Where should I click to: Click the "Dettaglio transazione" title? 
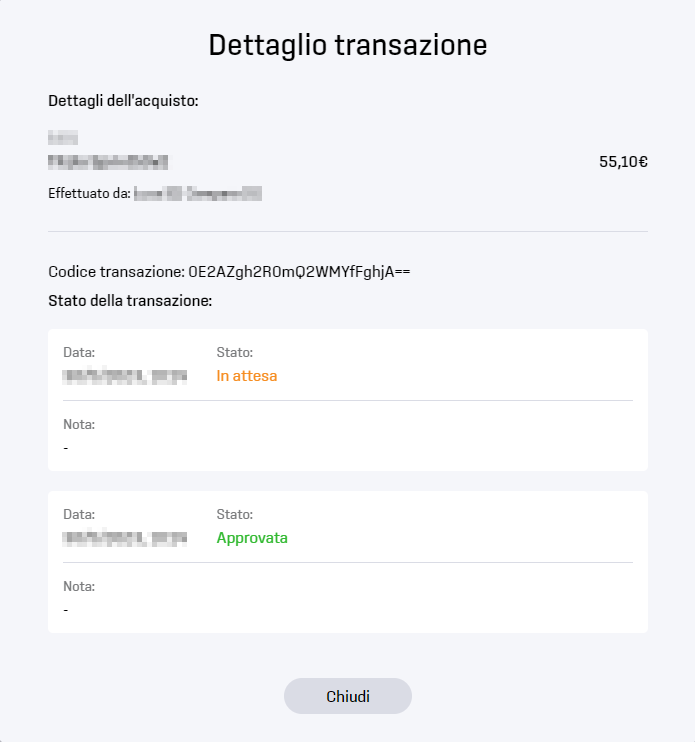(348, 45)
